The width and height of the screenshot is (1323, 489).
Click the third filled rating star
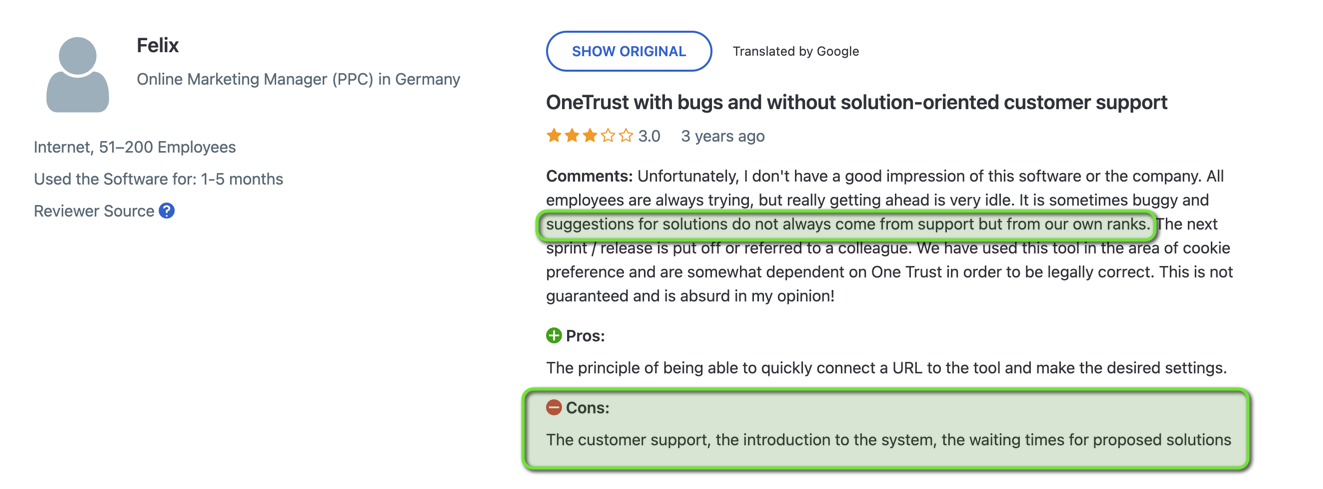[x=590, y=135]
